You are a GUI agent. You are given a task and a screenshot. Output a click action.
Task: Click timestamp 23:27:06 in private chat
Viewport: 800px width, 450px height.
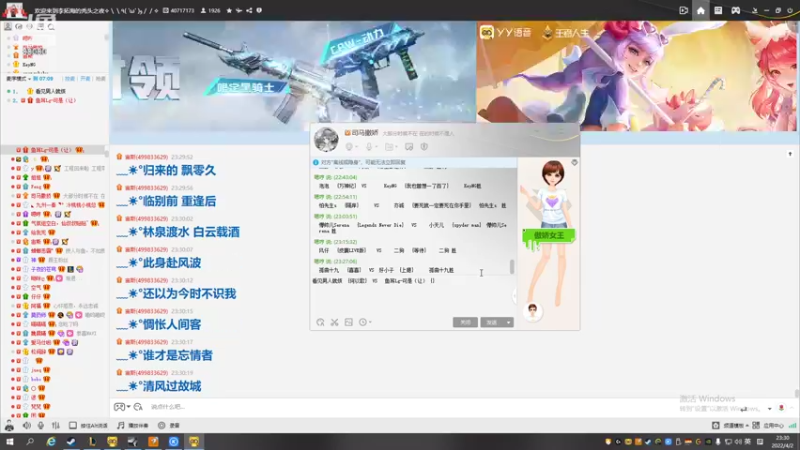pyautogui.click(x=345, y=262)
